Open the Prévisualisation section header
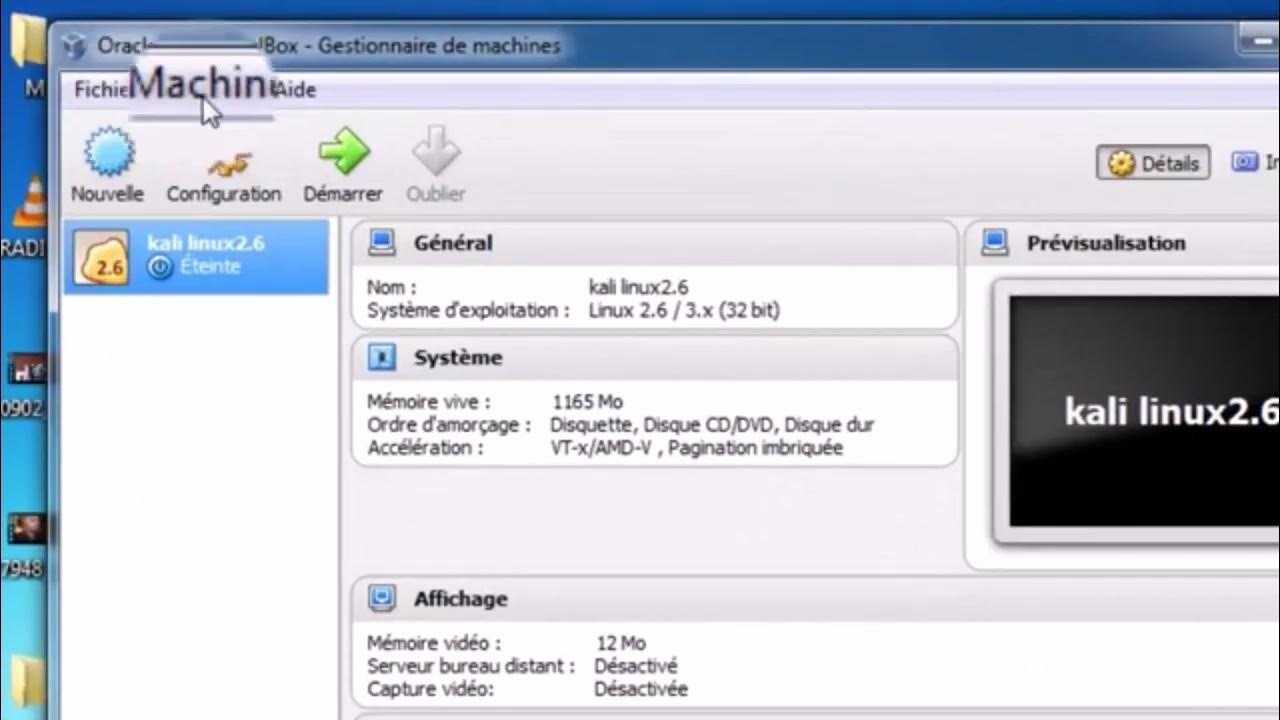 coord(1122,243)
